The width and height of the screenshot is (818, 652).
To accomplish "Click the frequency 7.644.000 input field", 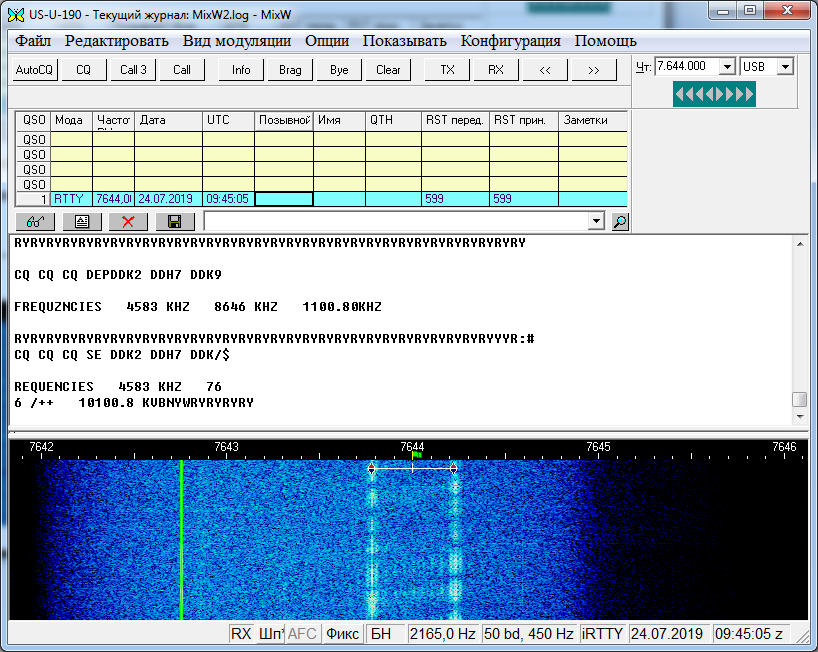I will click(687, 66).
